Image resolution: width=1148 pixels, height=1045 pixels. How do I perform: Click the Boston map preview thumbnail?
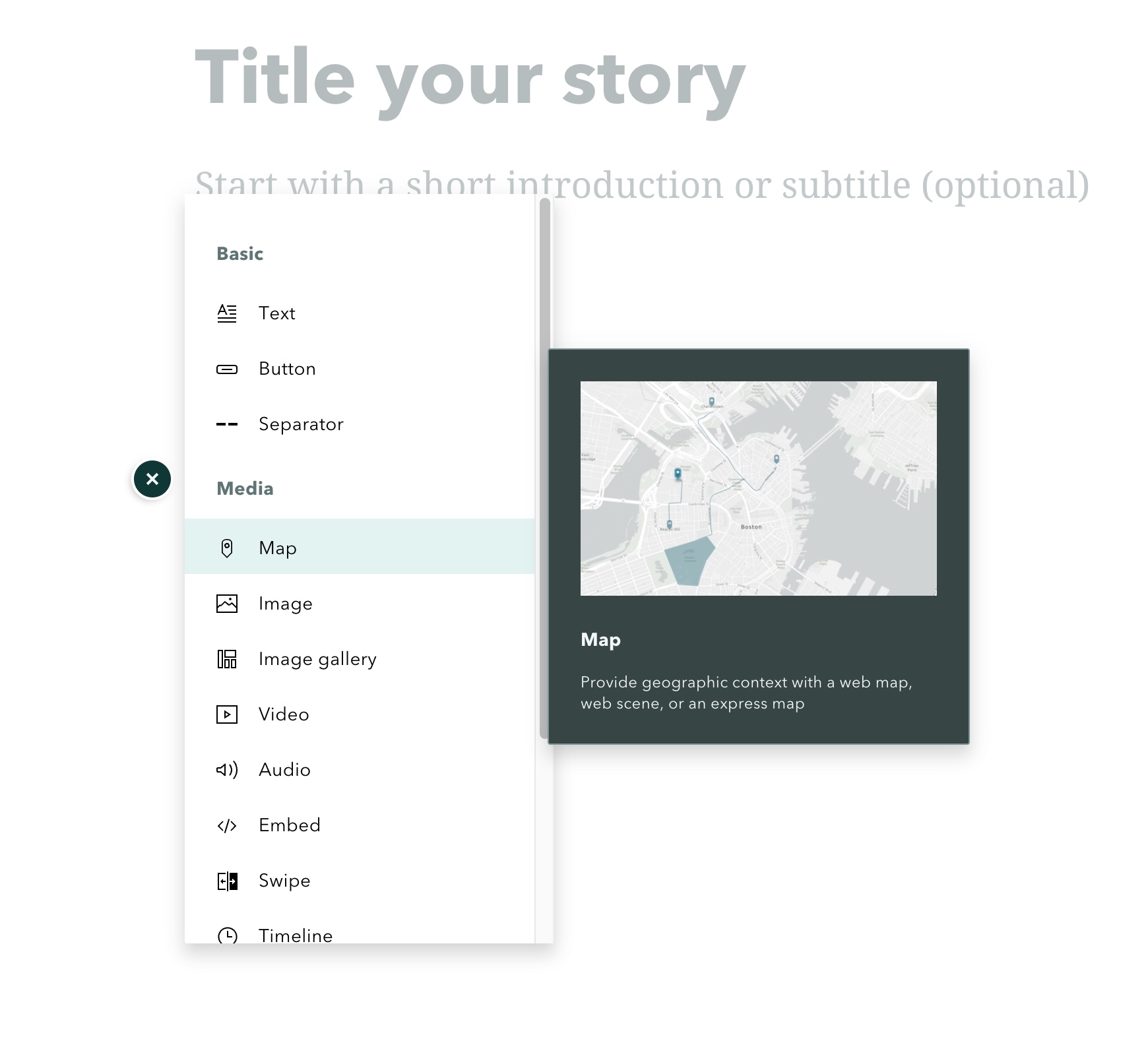click(757, 487)
